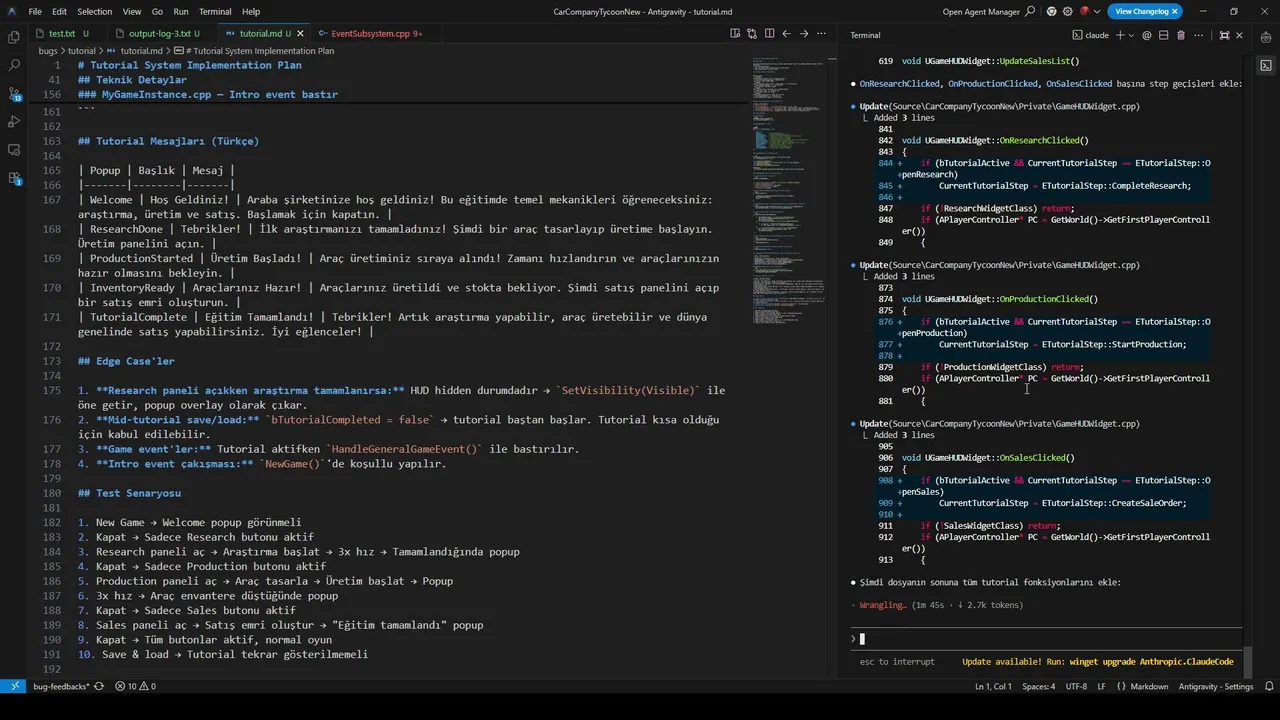This screenshot has height=720, width=1280.
Task: Click the LF end of line setting
Action: tap(1101, 686)
